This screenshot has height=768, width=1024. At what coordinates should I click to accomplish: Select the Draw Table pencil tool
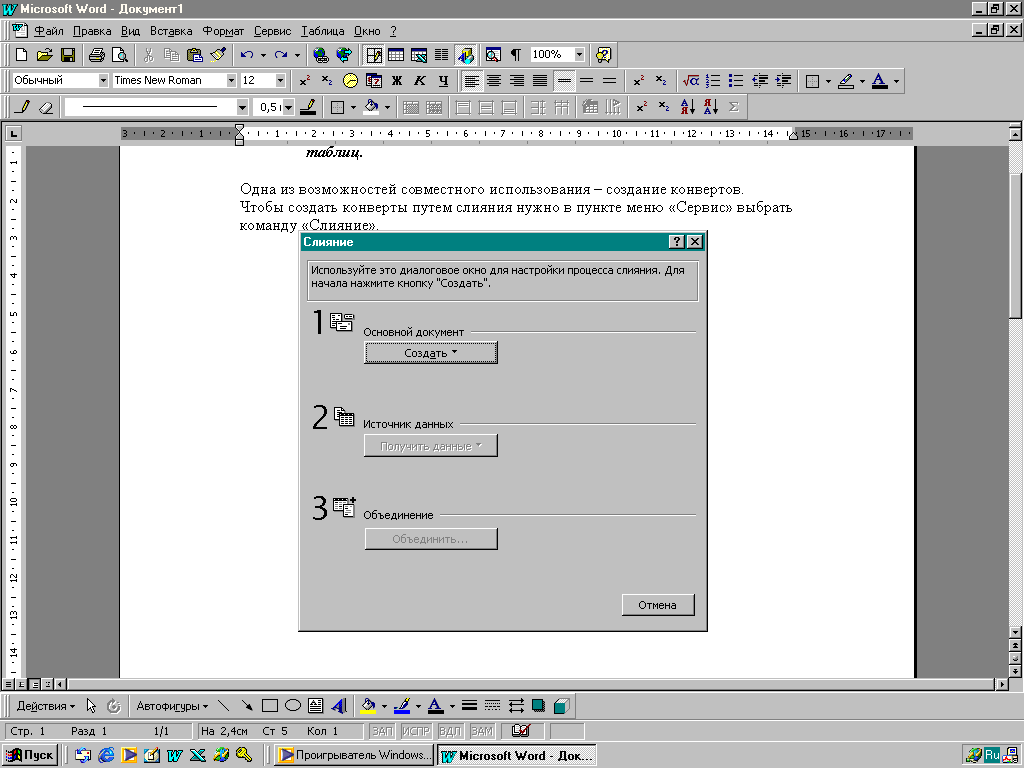click(23, 106)
